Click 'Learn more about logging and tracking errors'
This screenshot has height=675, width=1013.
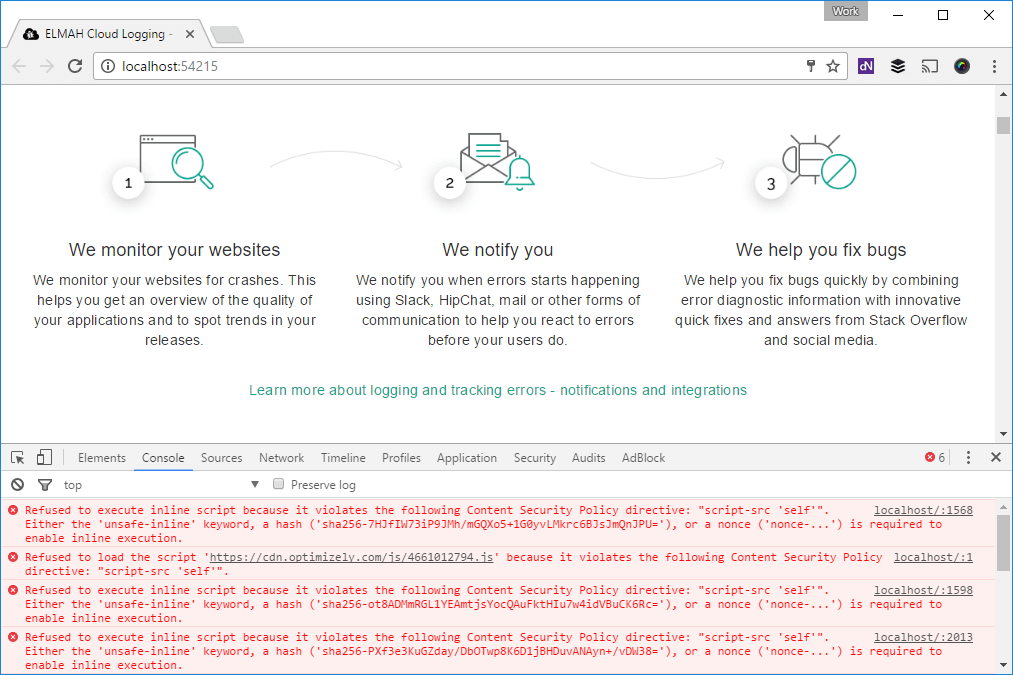click(497, 390)
